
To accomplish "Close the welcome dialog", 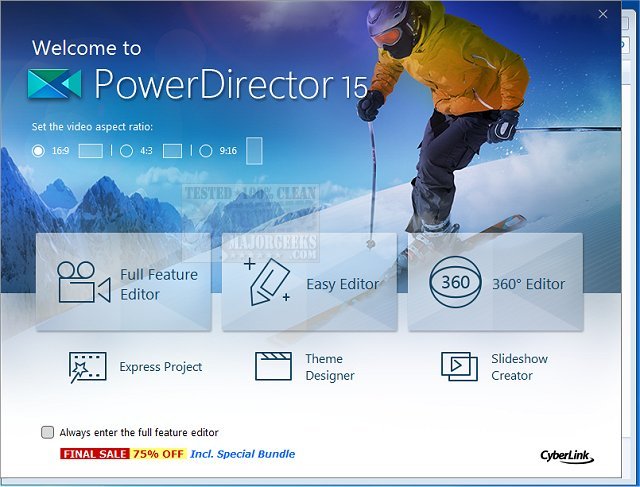I will tap(603, 14).
